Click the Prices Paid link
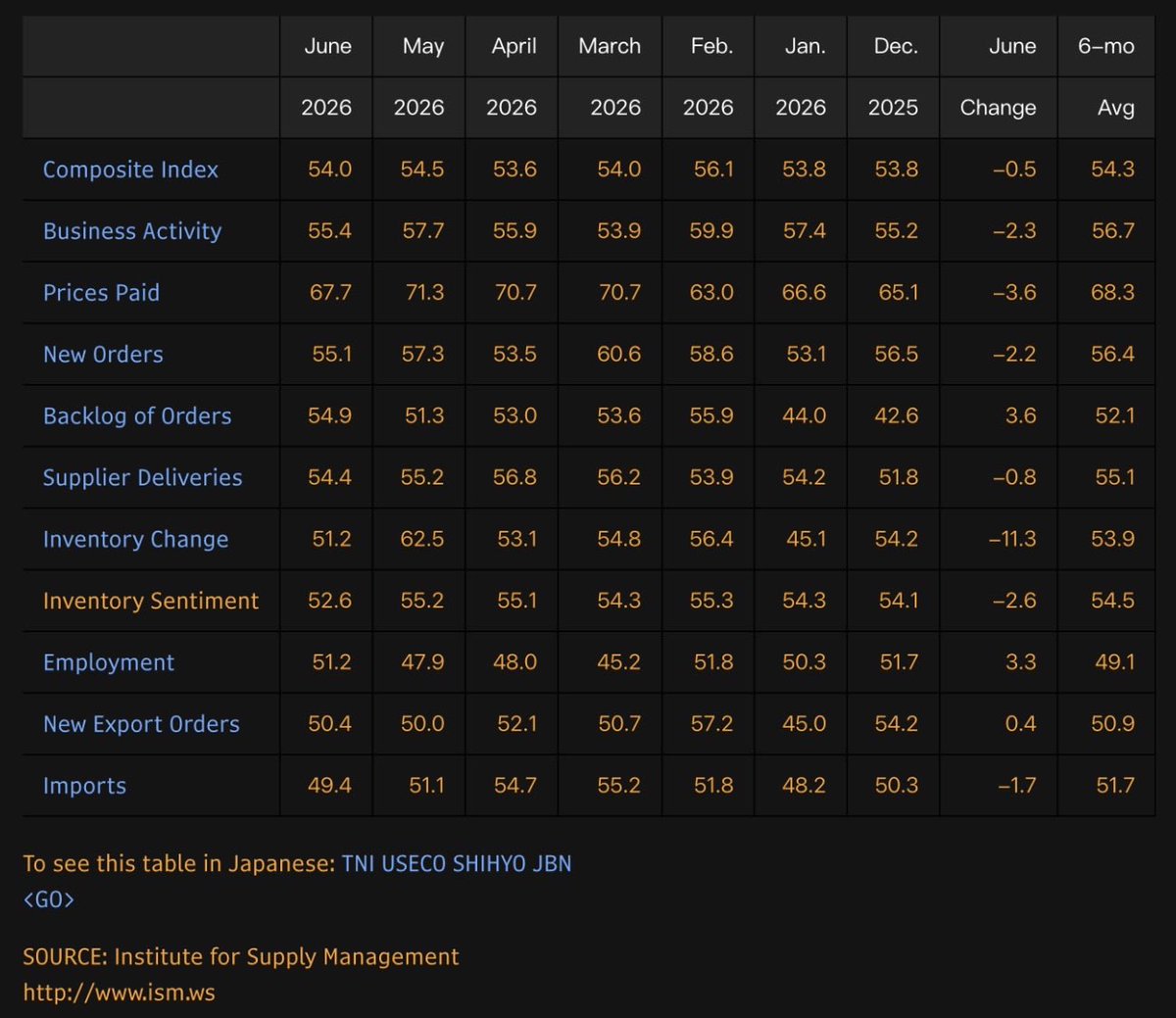1176x1018 pixels. coord(101,293)
